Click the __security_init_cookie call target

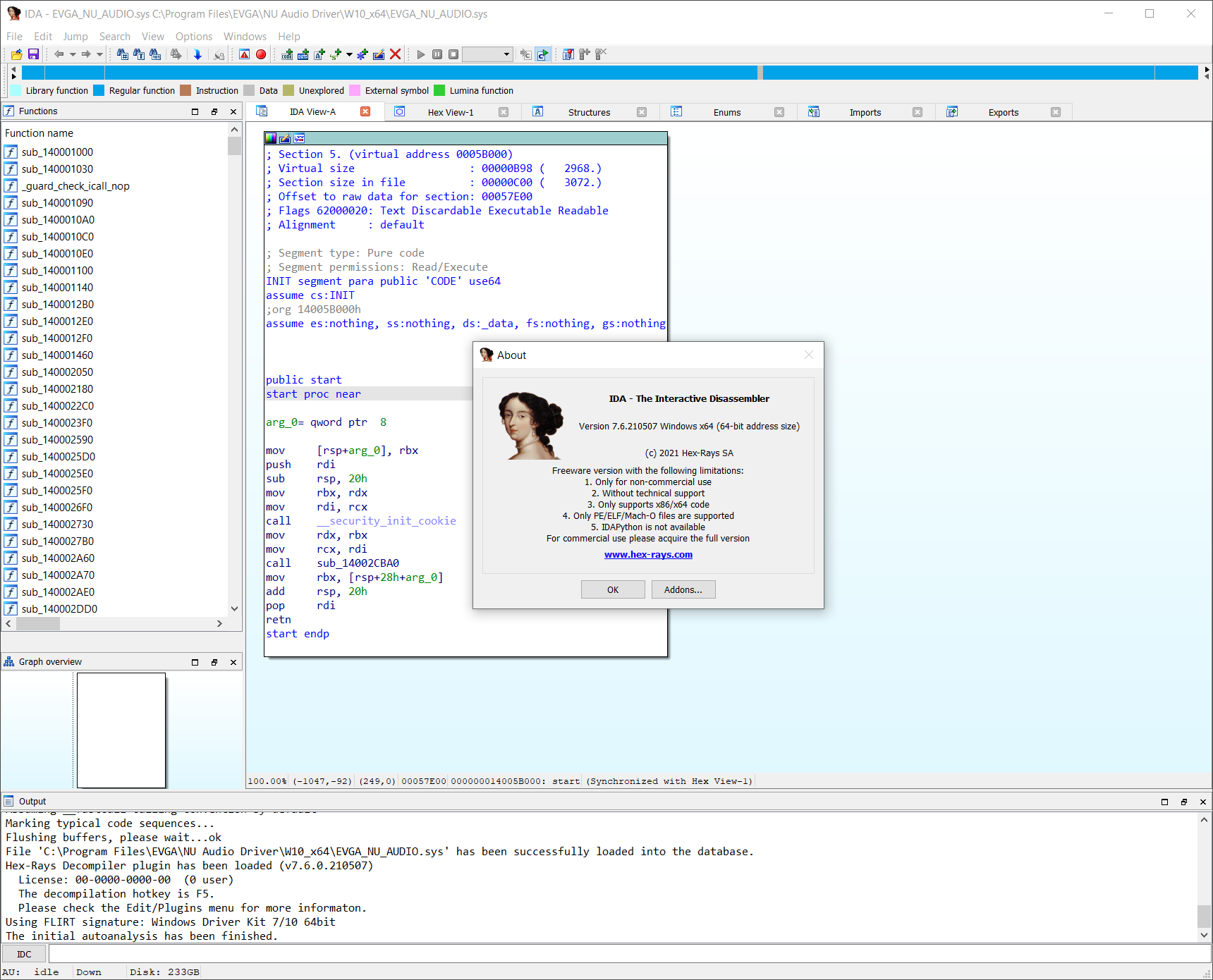[386, 521]
